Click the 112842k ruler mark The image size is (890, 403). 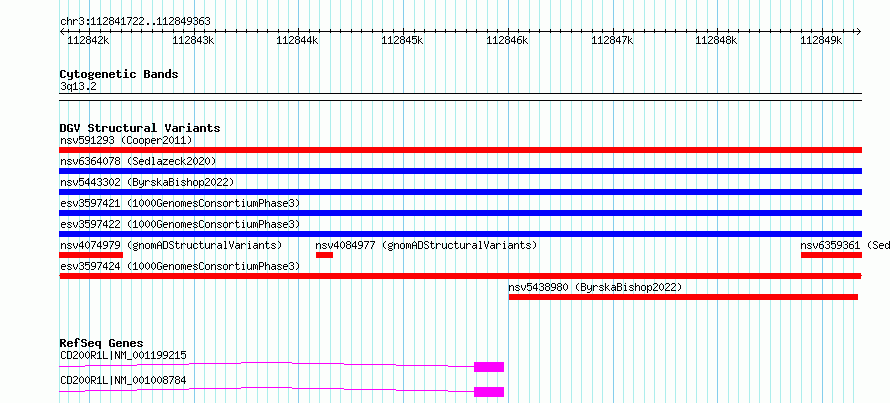tap(89, 40)
